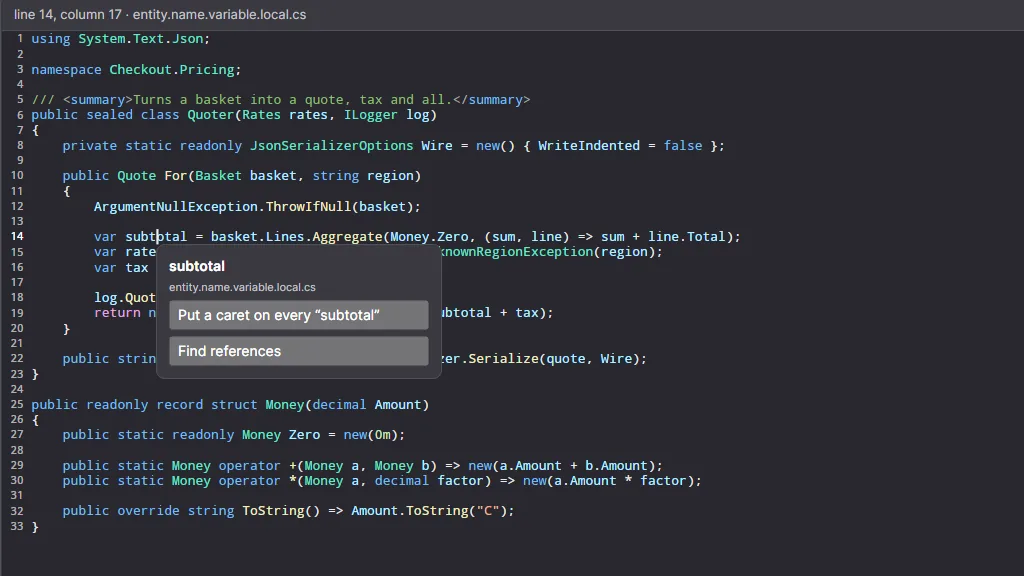The height and width of the screenshot is (576, 1024).
Task: Click the Find references button
Action: (298, 351)
